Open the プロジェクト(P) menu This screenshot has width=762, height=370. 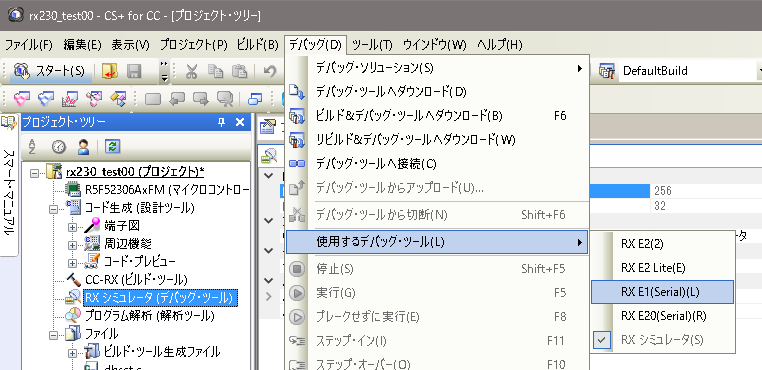193,45
